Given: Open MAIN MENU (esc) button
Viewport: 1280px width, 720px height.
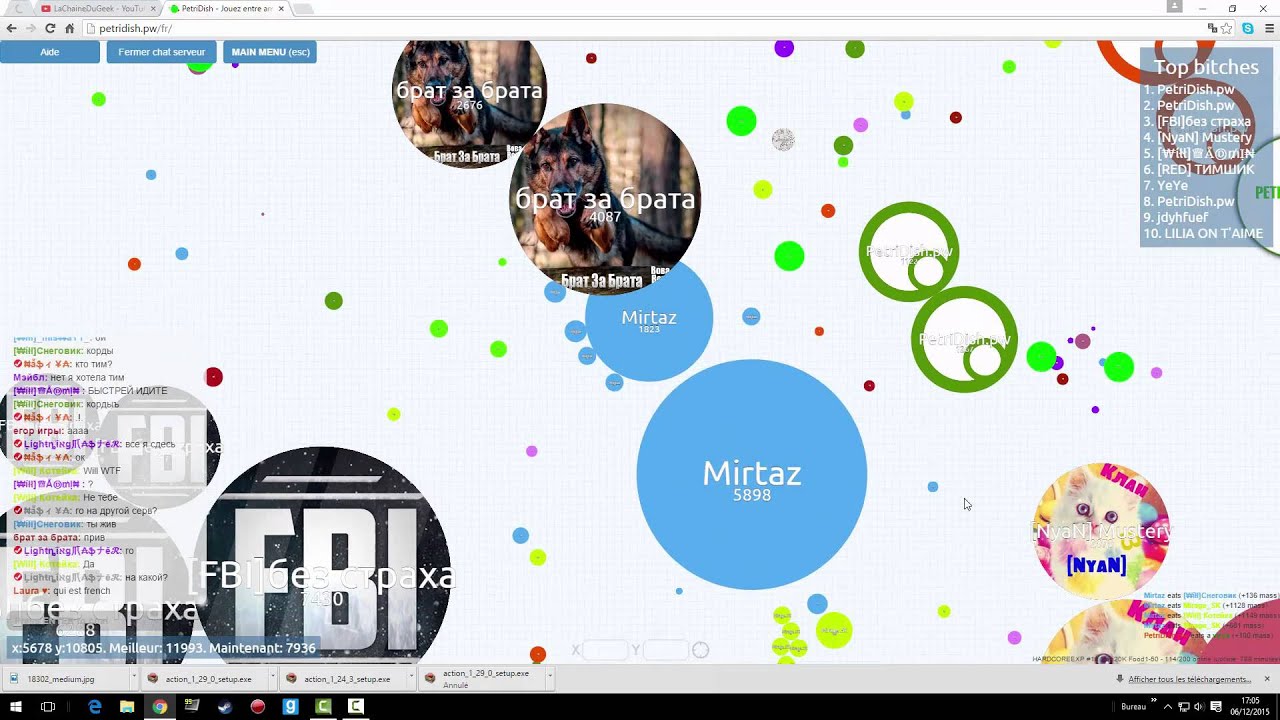Looking at the screenshot, I should (x=270, y=52).
